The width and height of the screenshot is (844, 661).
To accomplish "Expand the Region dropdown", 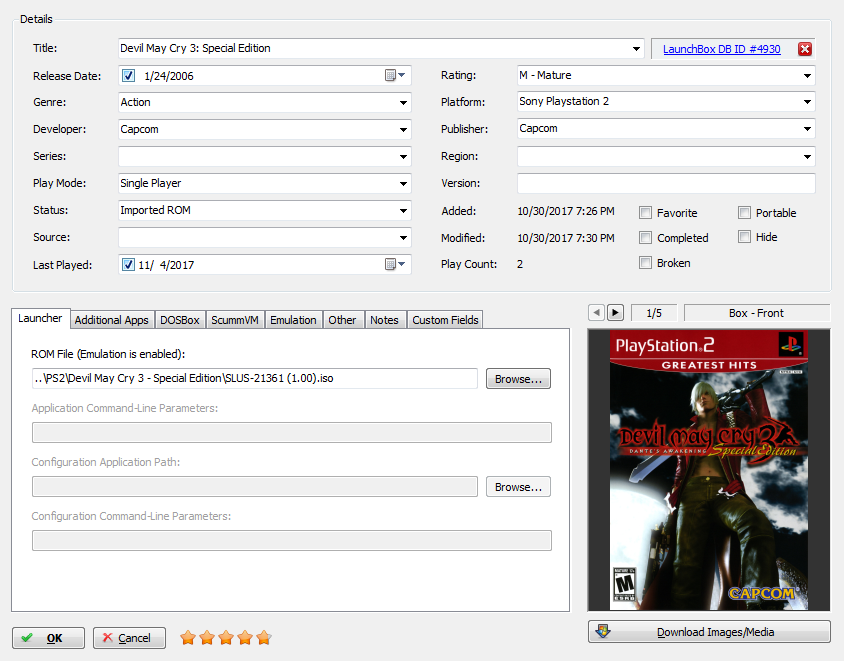I will pyautogui.click(x=807, y=157).
